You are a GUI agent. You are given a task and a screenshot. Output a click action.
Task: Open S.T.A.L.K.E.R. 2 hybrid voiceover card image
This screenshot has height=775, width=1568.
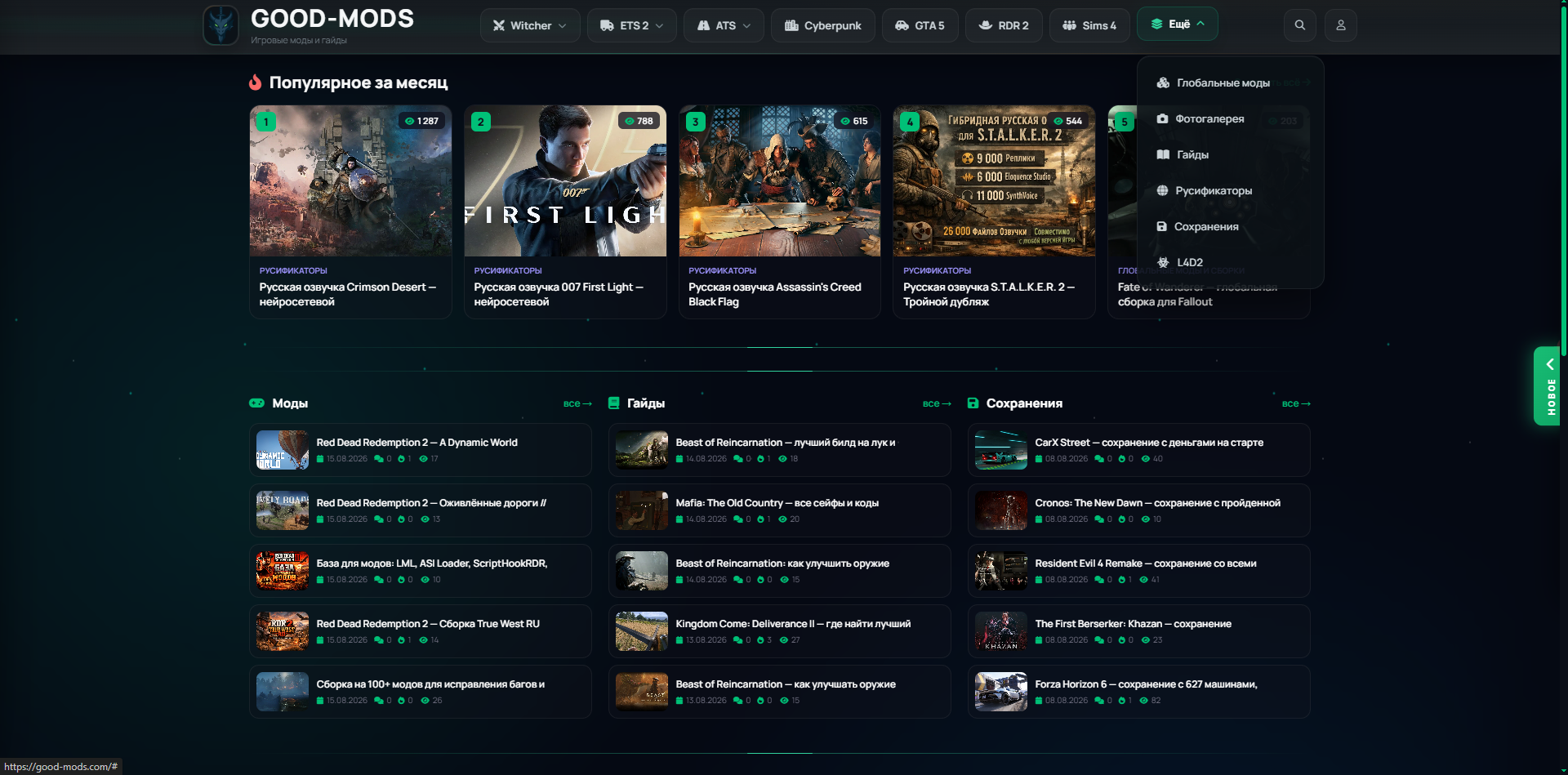tap(994, 180)
